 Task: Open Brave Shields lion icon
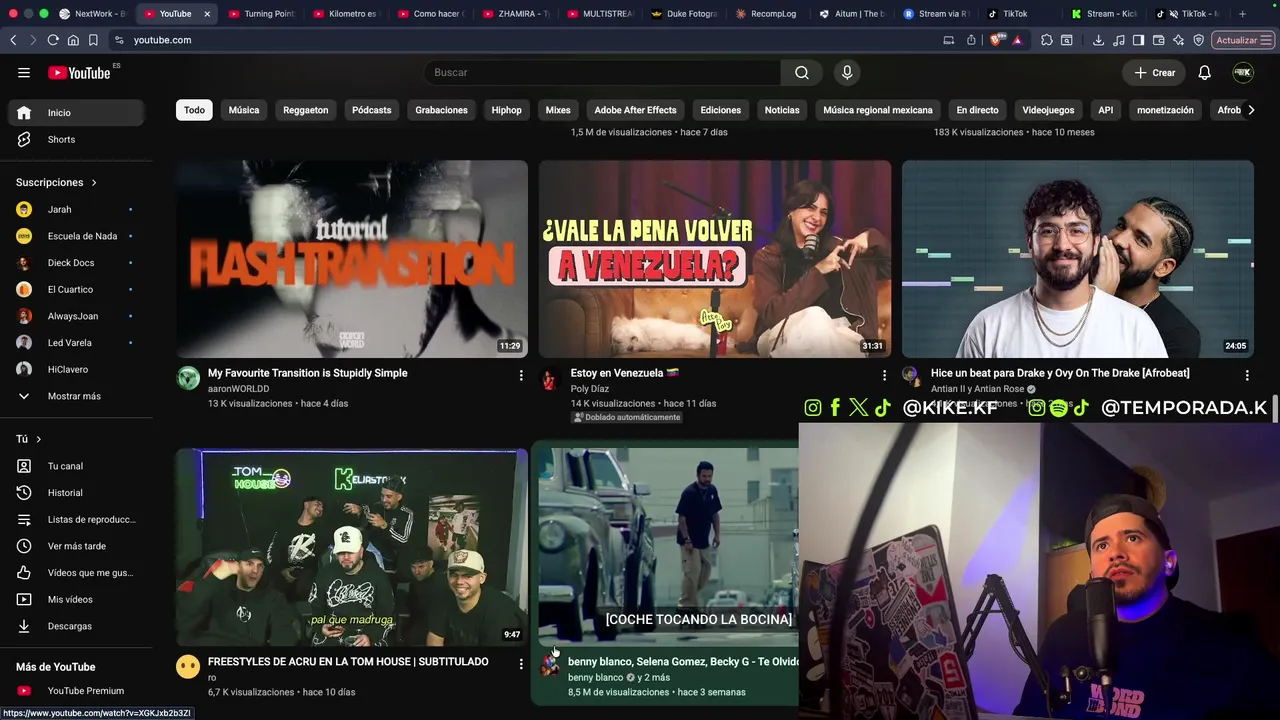[x=997, y=40]
